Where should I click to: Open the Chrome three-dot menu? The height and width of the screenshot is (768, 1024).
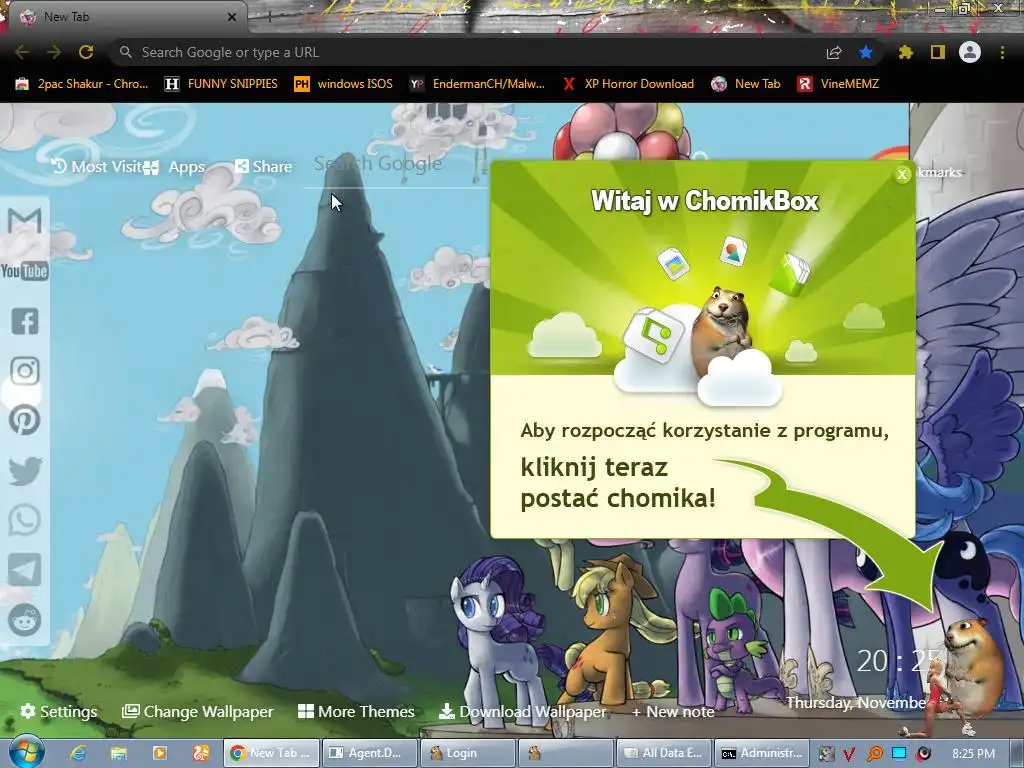click(x=1002, y=52)
